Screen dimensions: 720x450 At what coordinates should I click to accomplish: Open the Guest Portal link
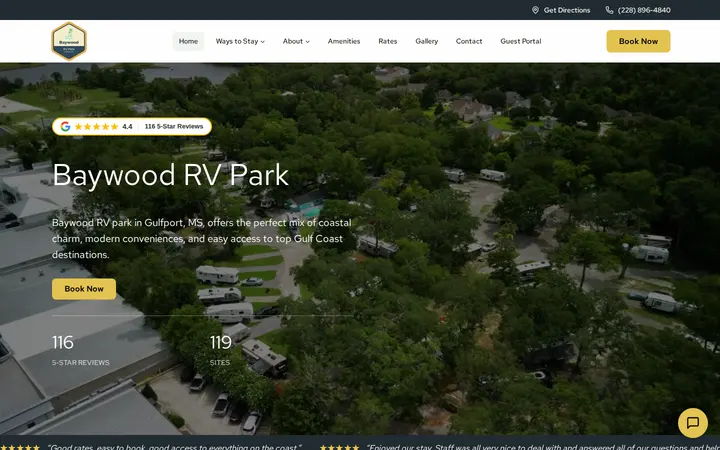[x=521, y=41]
